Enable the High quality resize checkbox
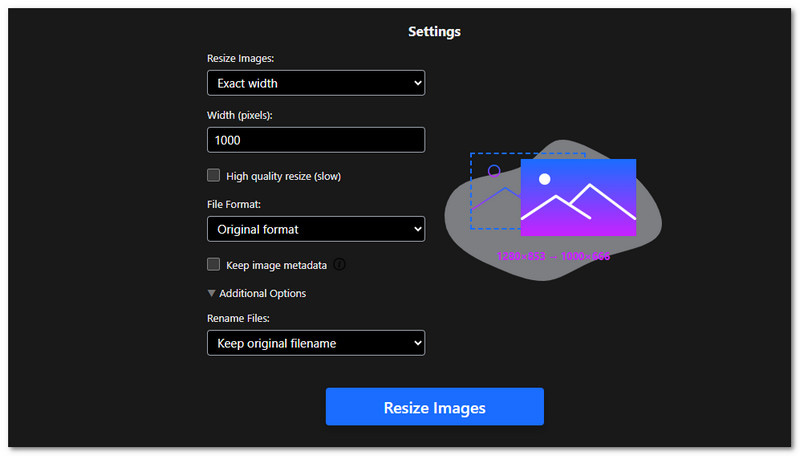800x456 pixels. [x=213, y=176]
